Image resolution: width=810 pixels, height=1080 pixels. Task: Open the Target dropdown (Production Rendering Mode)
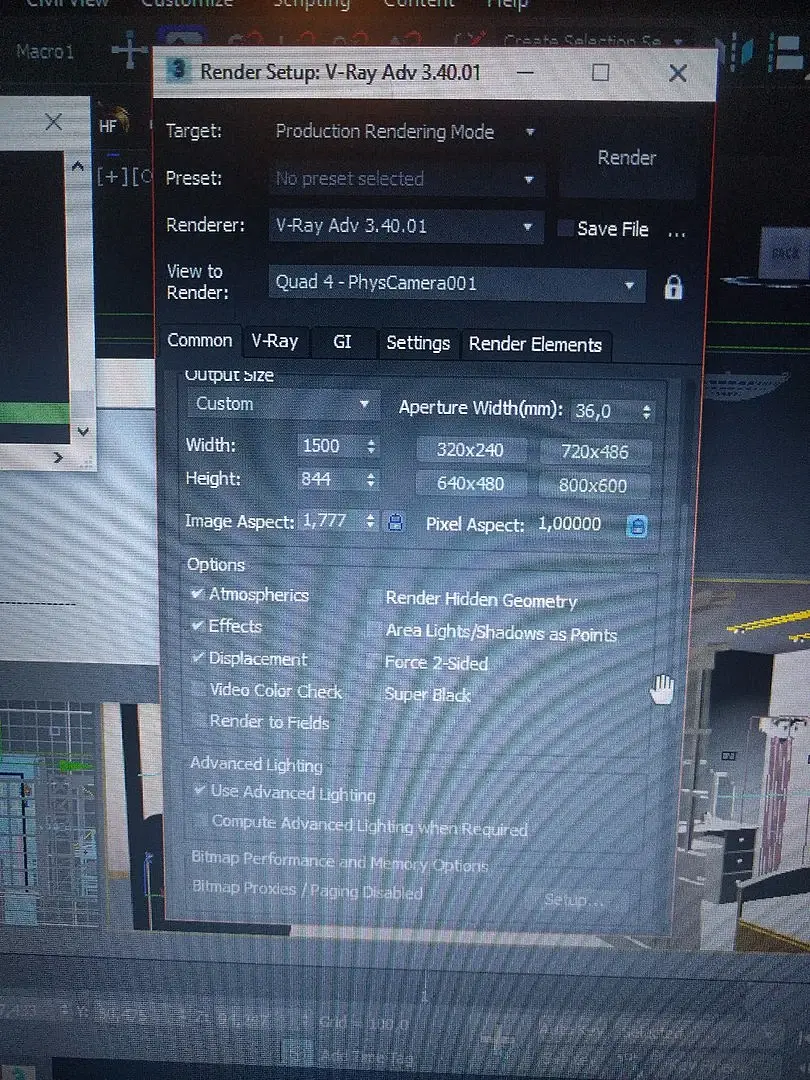tap(405, 132)
